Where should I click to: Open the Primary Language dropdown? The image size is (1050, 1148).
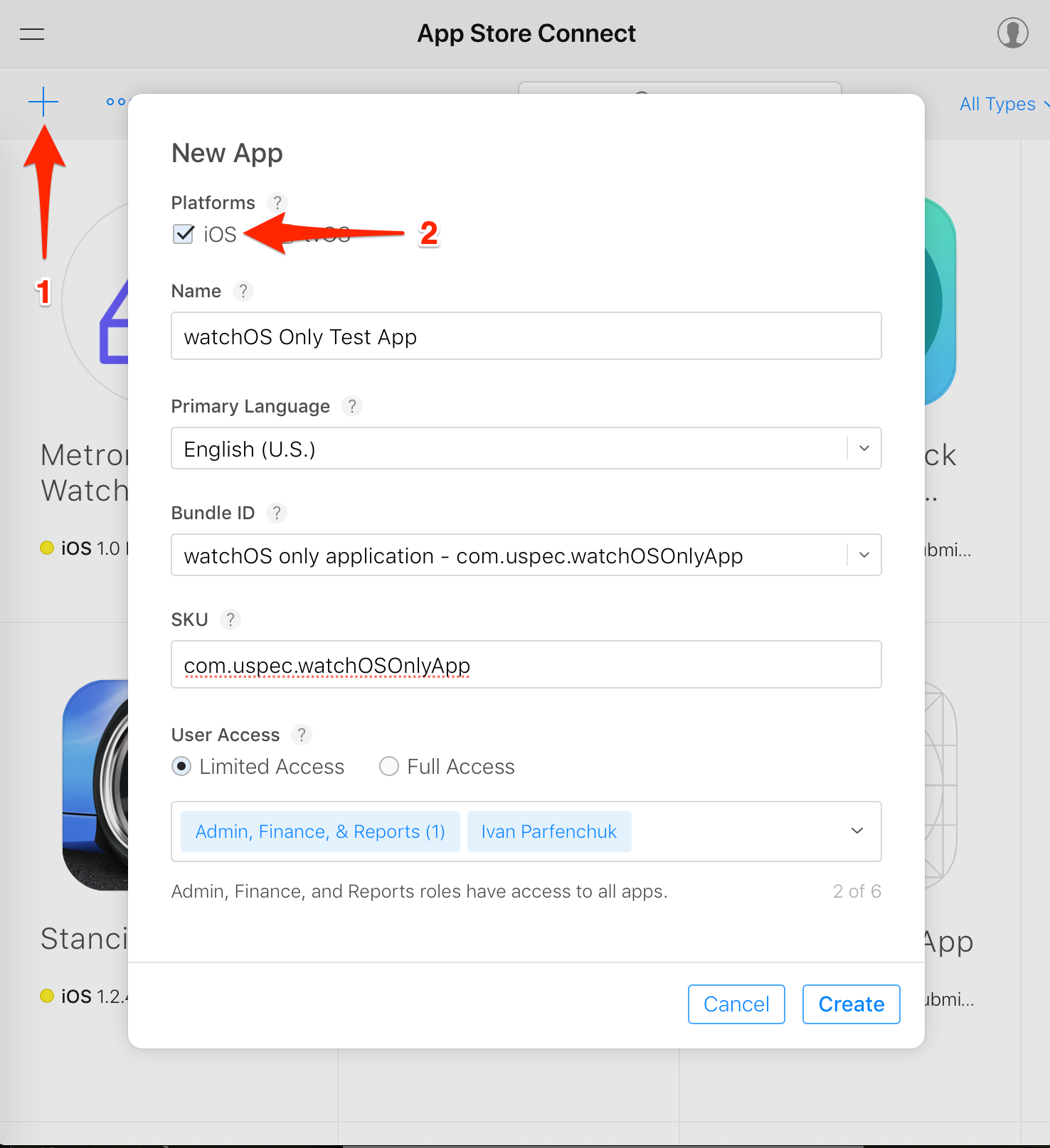pyautogui.click(x=526, y=448)
